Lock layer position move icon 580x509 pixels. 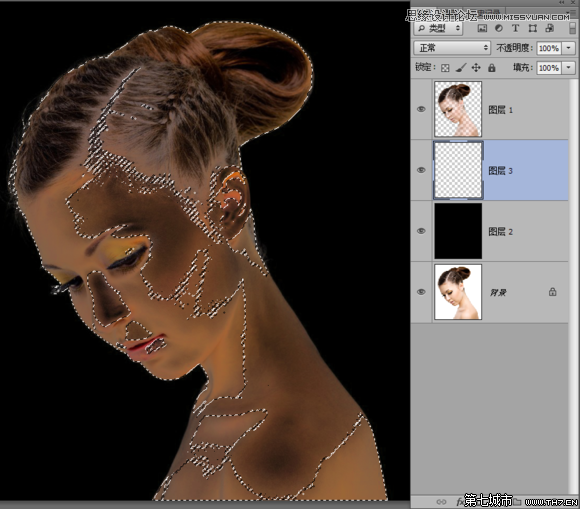(x=476, y=68)
